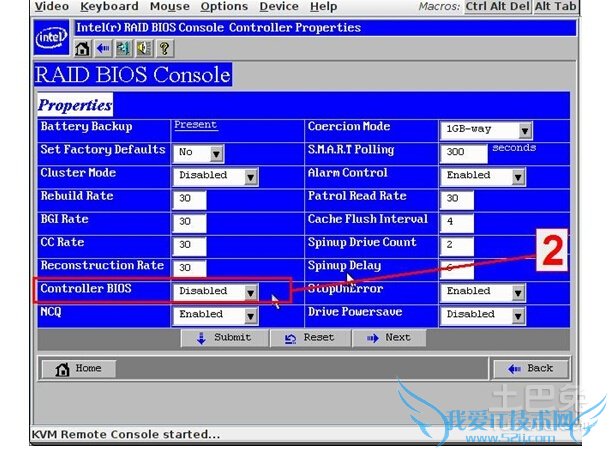Screen dimensions: 613x453
Task: Click the exit application toolbar icon
Action: (x=124, y=48)
